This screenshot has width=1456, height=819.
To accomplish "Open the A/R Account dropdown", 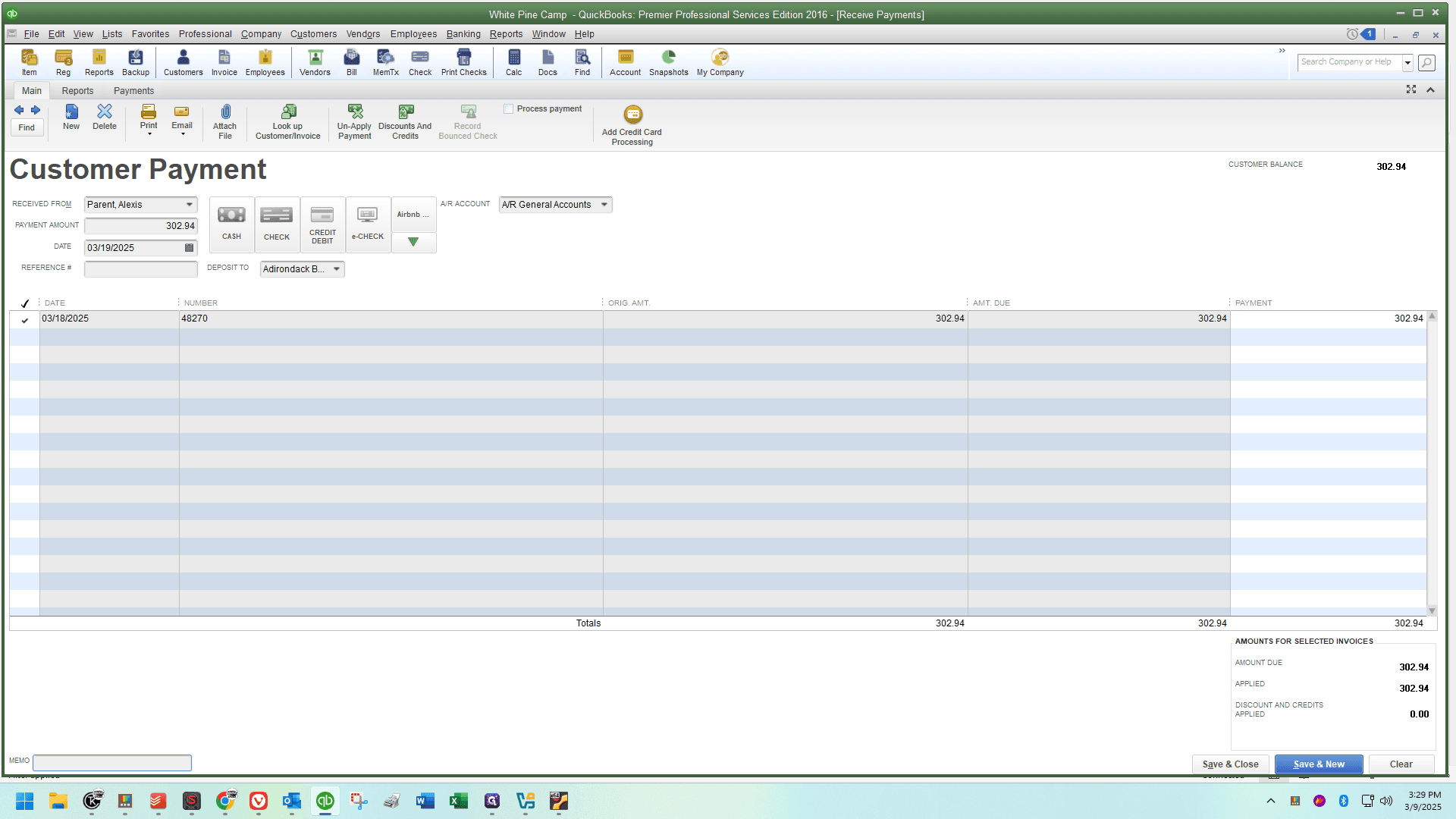I will [604, 205].
